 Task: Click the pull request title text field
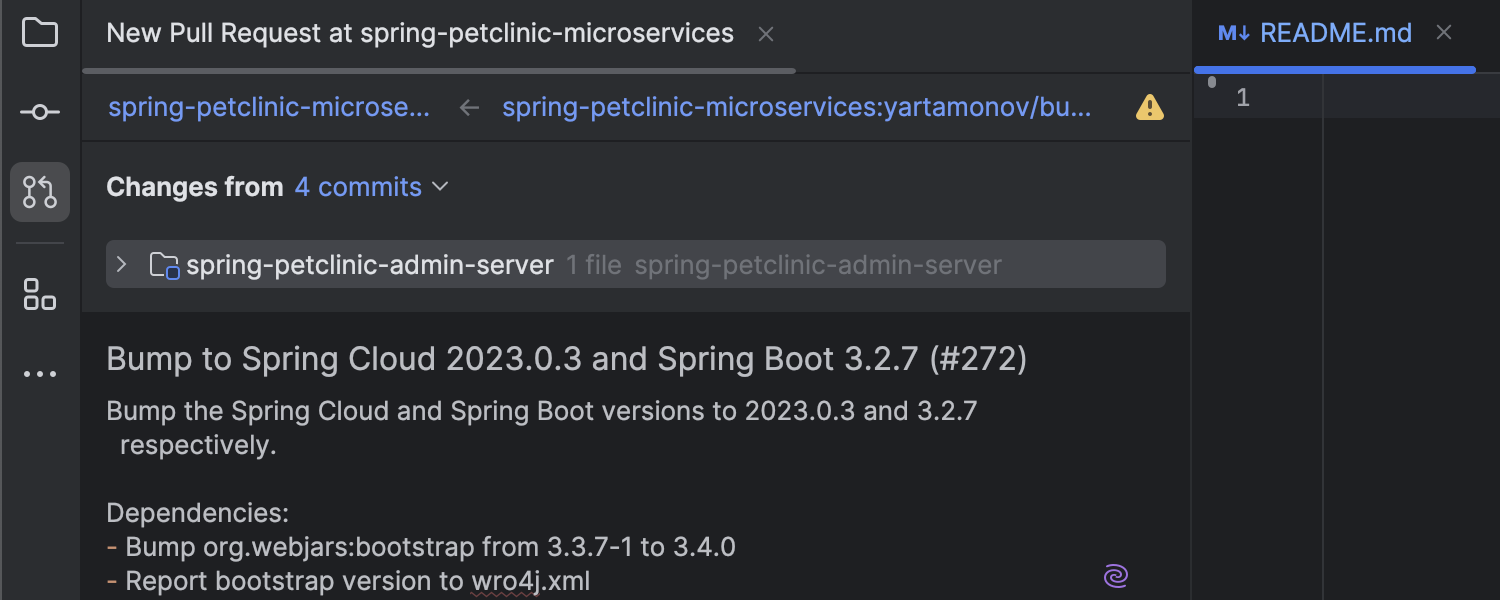point(566,359)
